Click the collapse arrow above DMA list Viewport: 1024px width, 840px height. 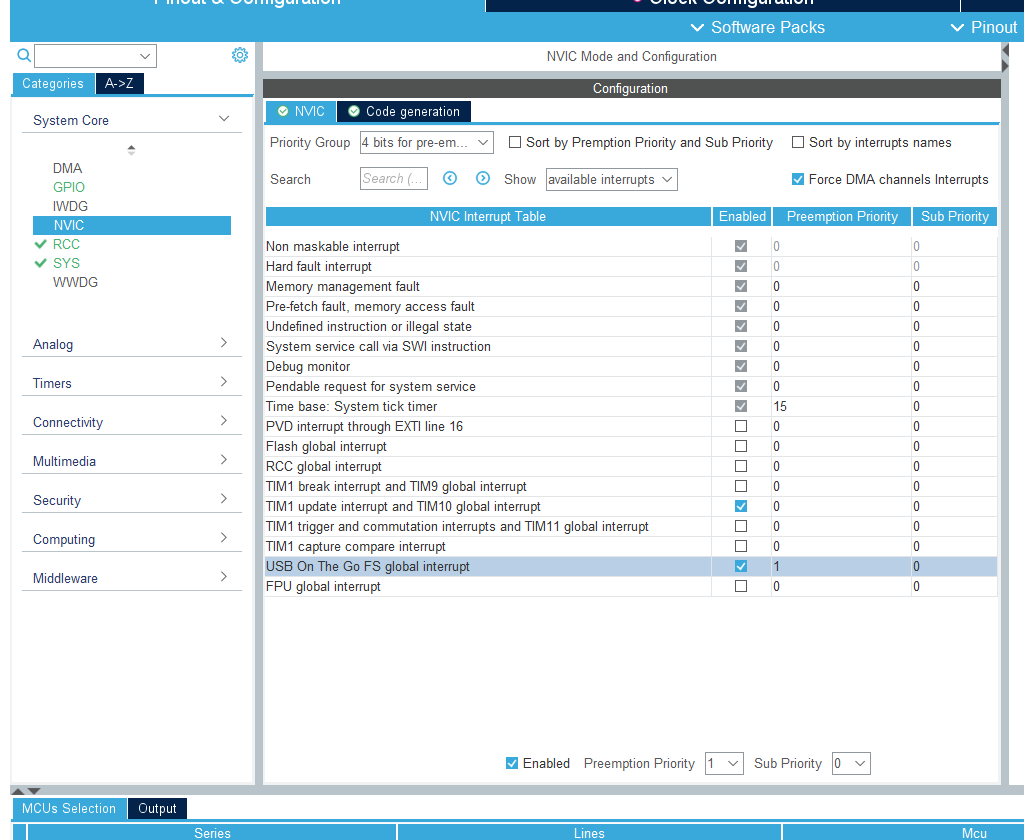click(x=131, y=150)
